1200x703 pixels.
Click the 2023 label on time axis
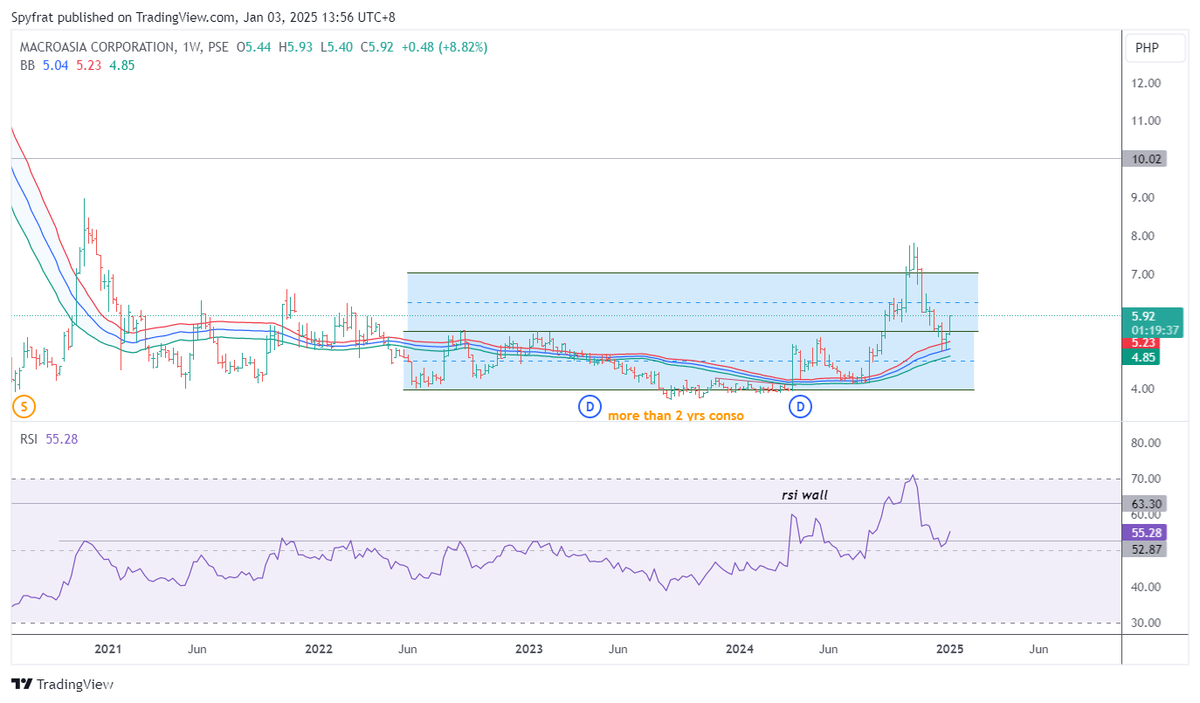[x=529, y=649]
